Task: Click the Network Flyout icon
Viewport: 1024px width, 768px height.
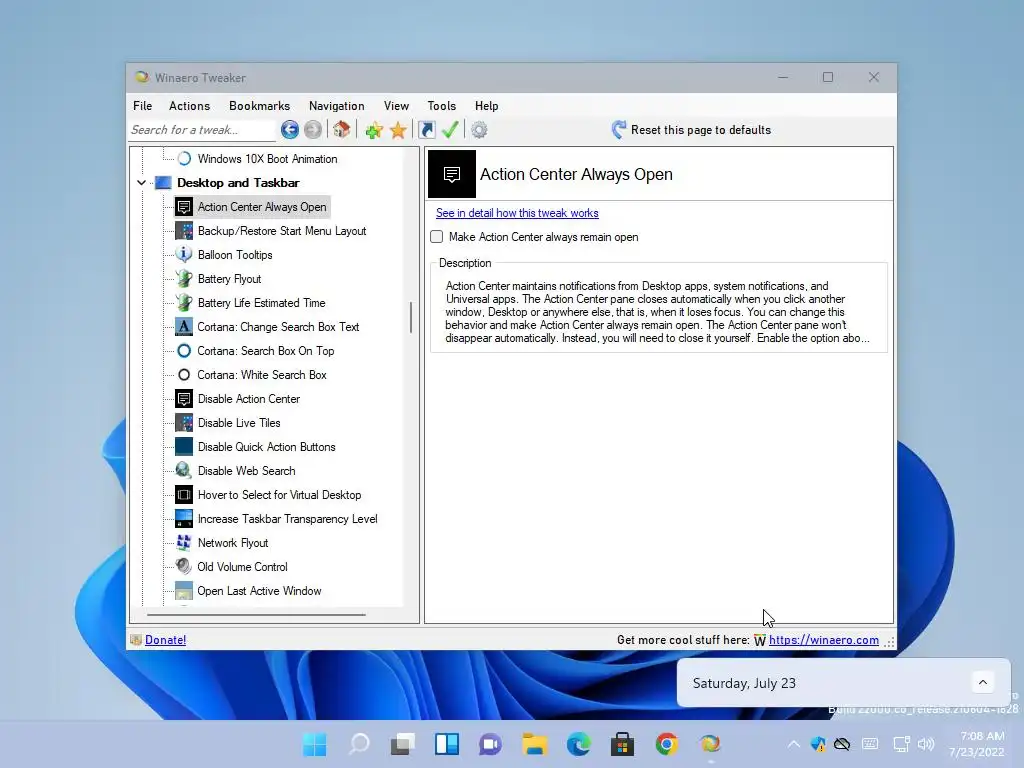Action: (x=184, y=543)
